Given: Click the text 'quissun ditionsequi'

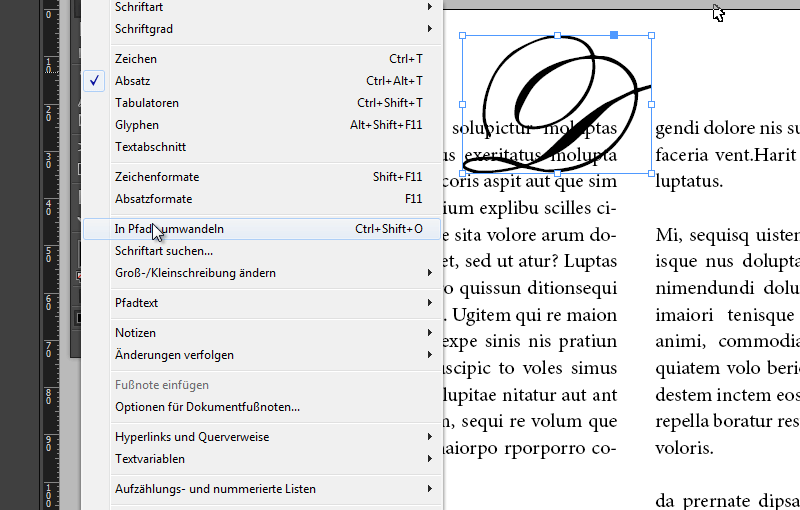Looking at the screenshot, I should coord(538,289).
